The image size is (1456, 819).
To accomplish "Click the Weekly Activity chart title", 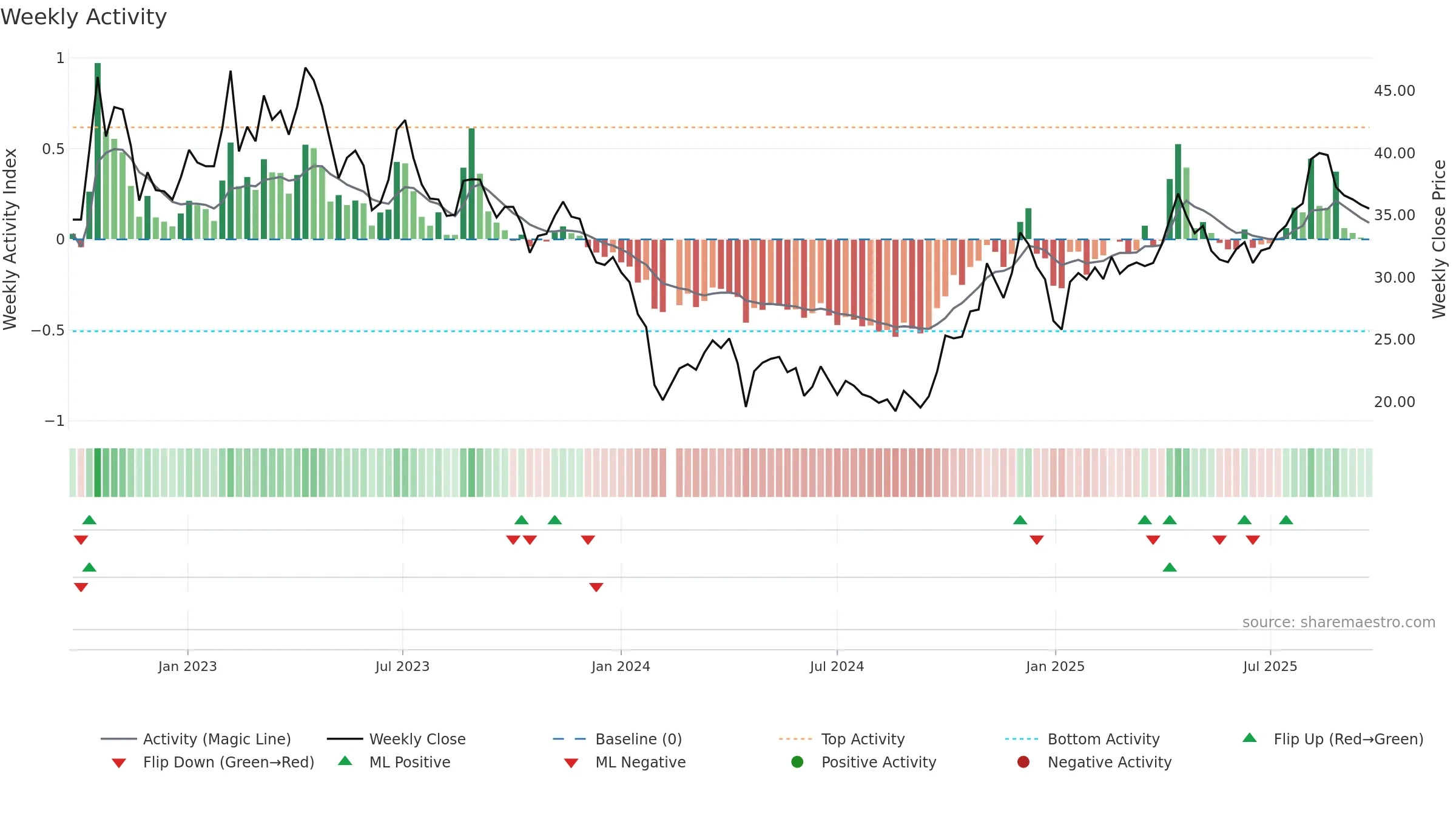I will pos(84,17).
